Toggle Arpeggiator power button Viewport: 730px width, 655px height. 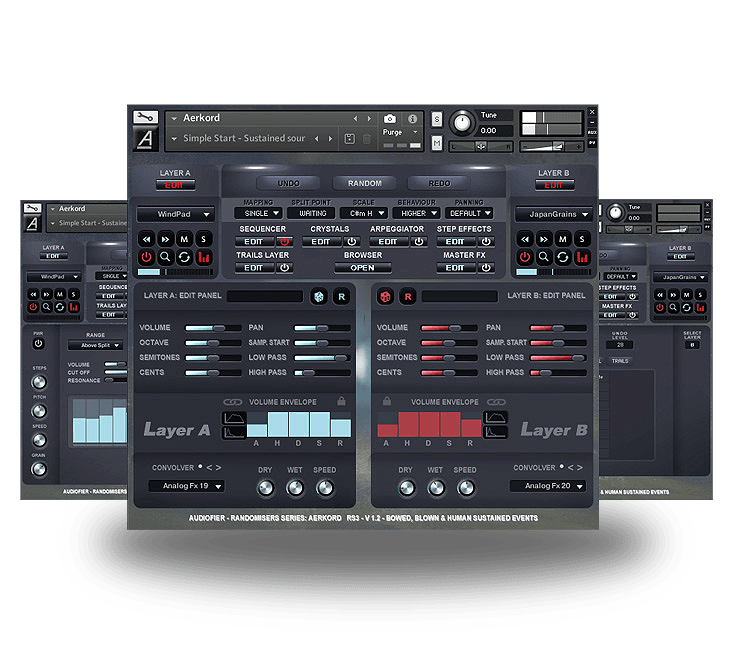click(419, 242)
